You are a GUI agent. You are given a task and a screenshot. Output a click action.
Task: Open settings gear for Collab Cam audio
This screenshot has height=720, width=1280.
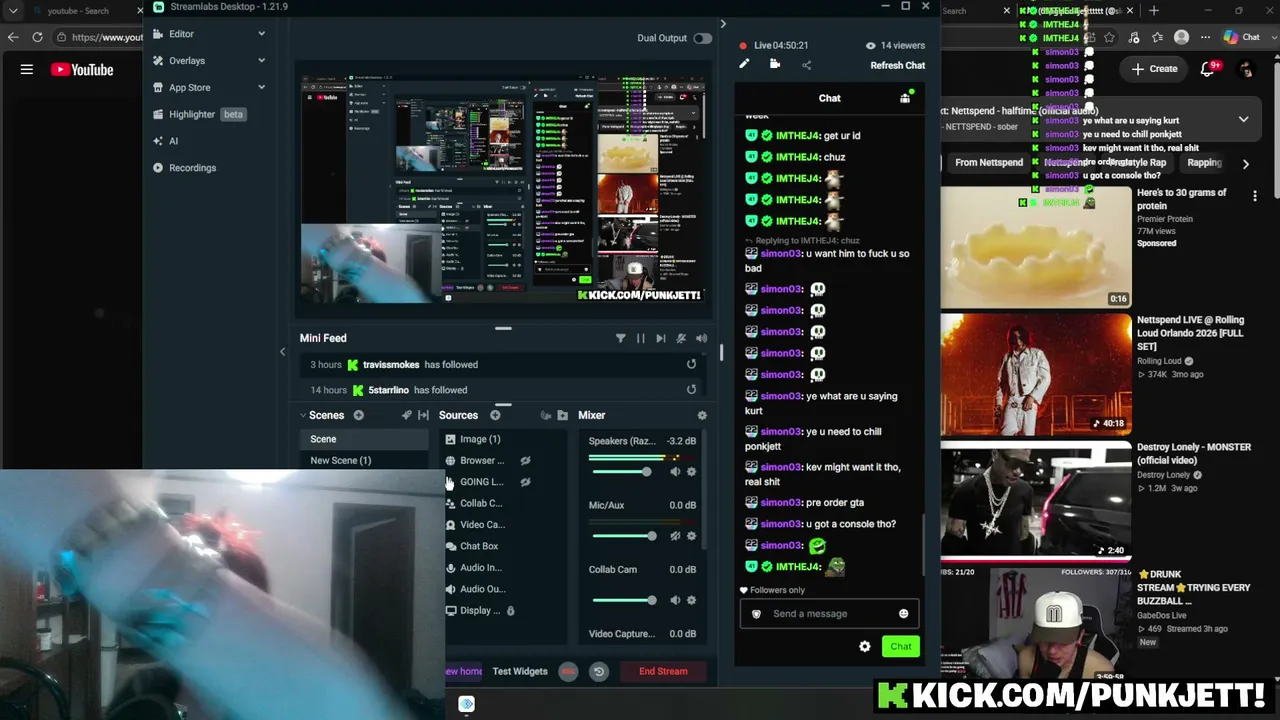pos(691,600)
